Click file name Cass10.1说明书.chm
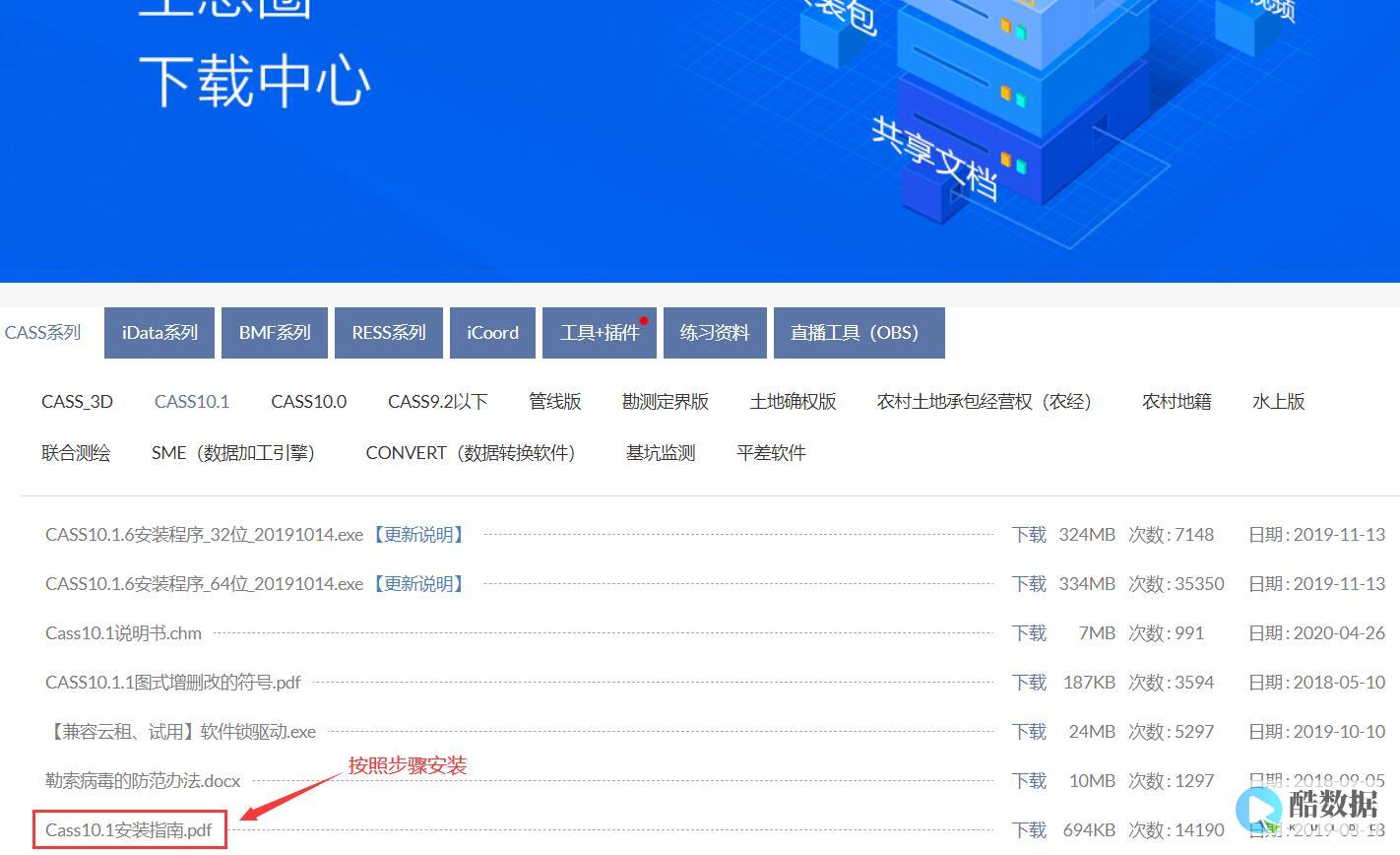Image resolution: width=1400 pixels, height=855 pixels. click(x=123, y=633)
